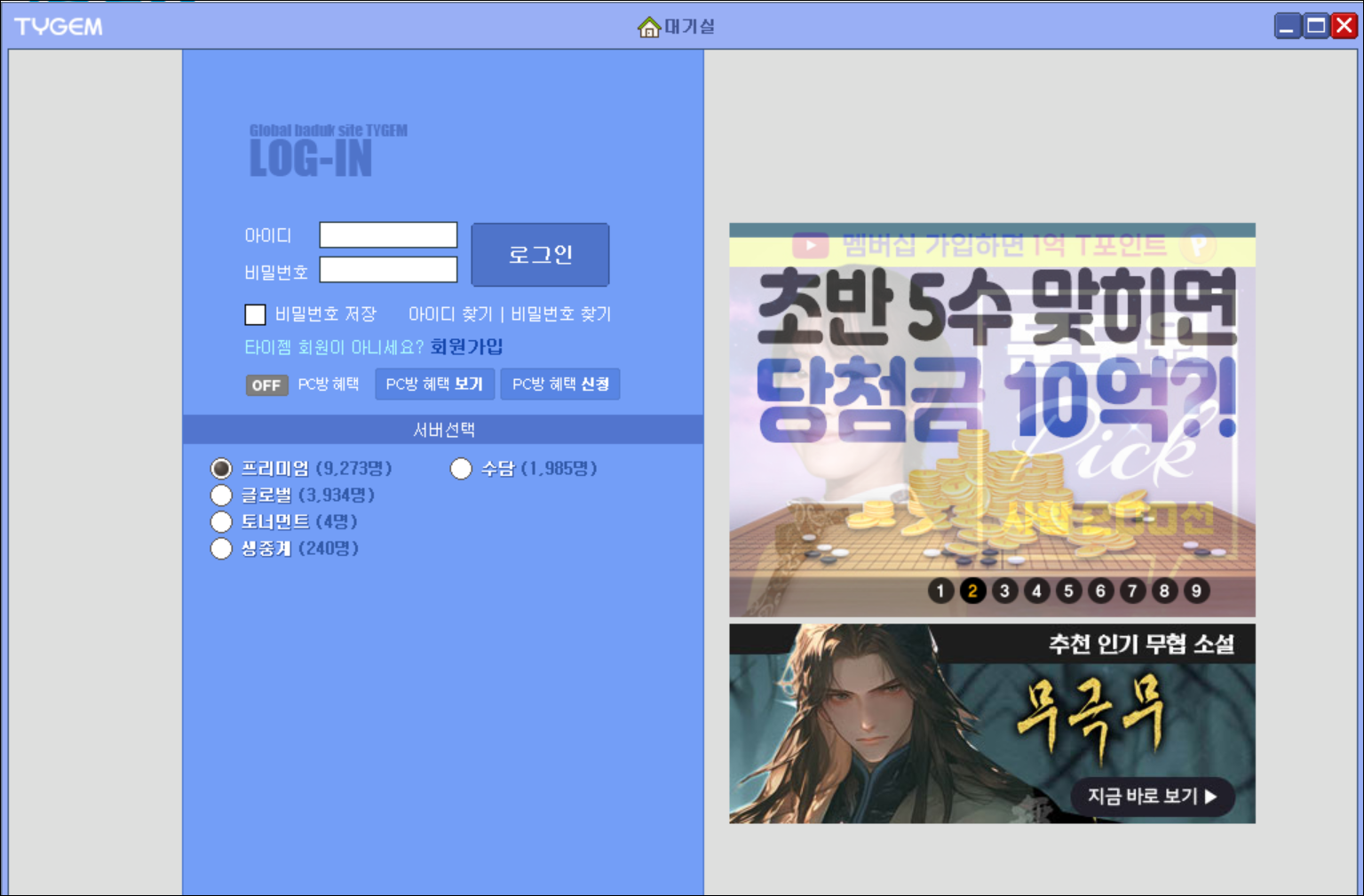Show banner slide 2

tap(972, 591)
